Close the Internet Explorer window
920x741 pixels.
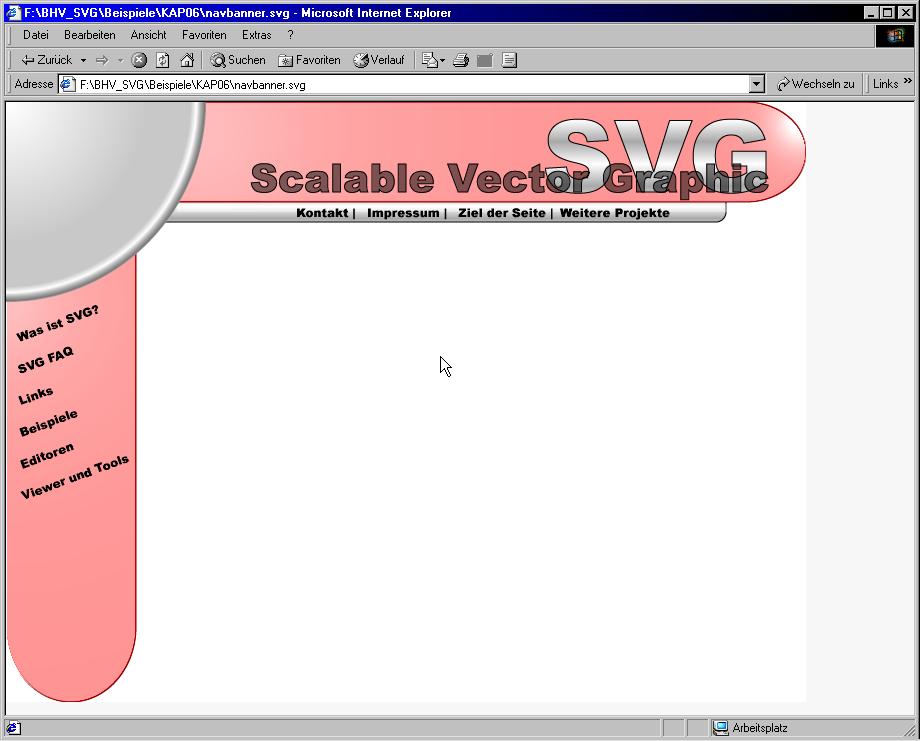[x=906, y=13]
